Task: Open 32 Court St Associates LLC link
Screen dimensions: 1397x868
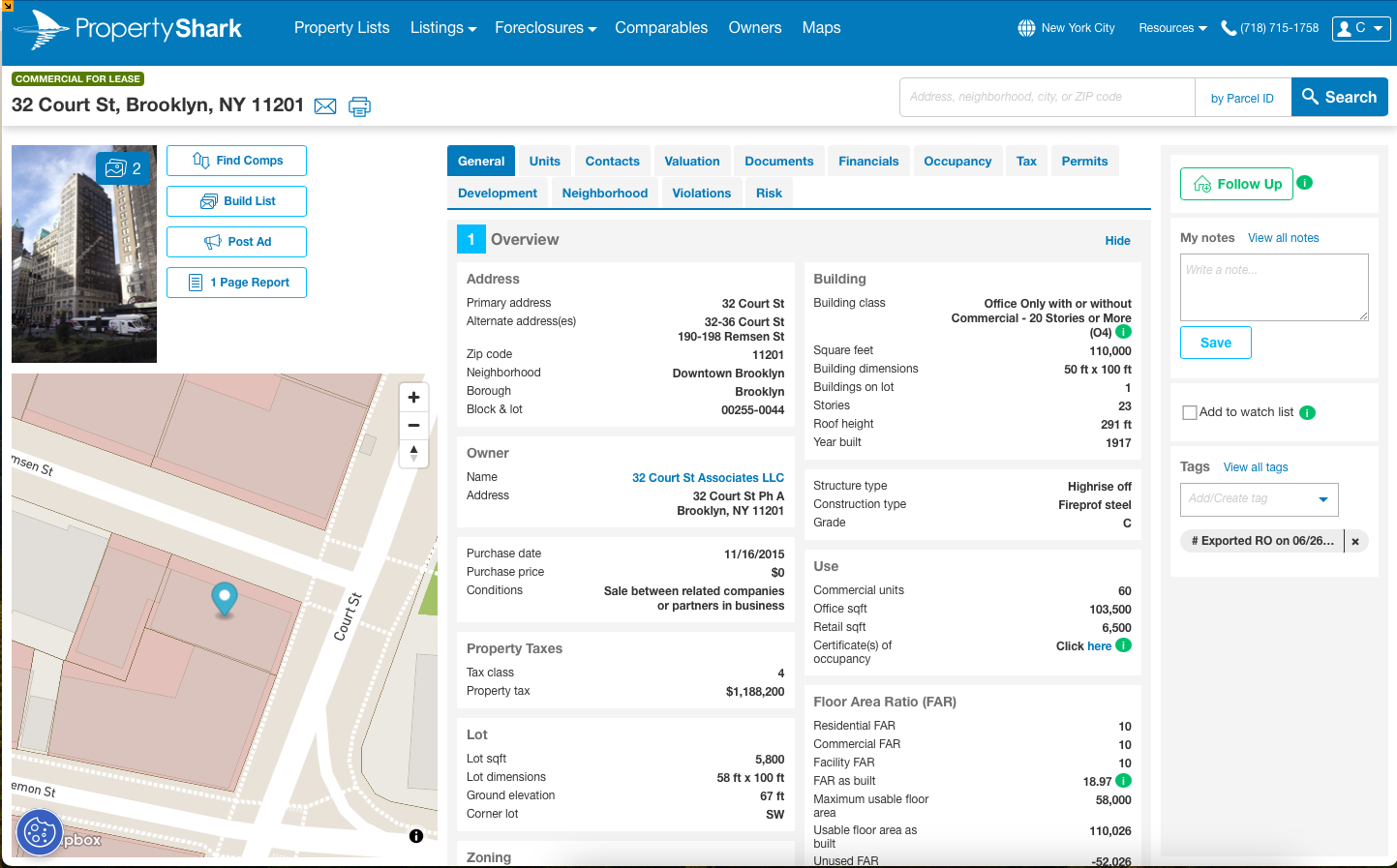Action: point(708,478)
